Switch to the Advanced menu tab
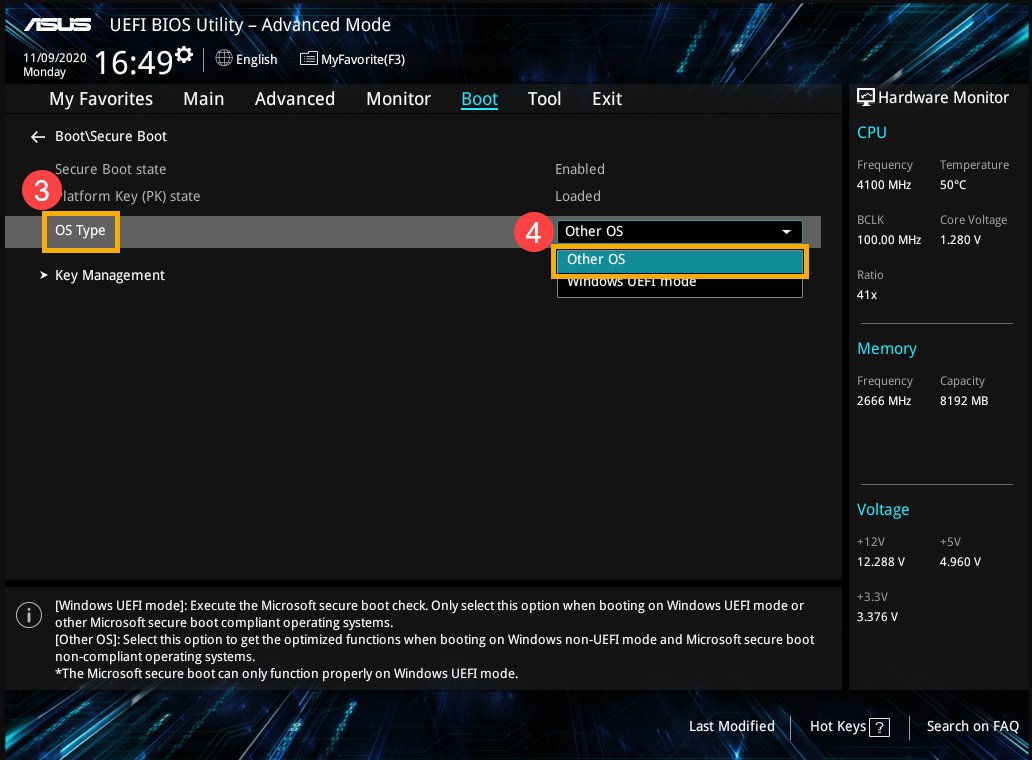This screenshot has height=760, width=1032. click(295, 98)
